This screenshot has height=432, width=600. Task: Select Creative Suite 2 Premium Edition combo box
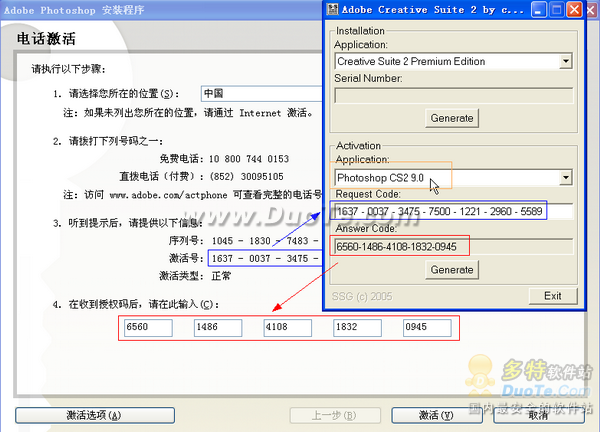pos(453,61)
